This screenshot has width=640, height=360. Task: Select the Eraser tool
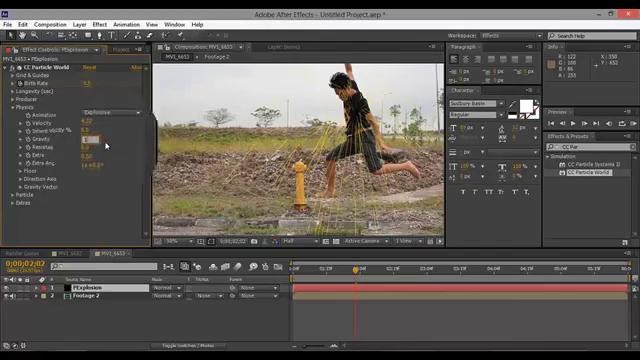[149, 36]
